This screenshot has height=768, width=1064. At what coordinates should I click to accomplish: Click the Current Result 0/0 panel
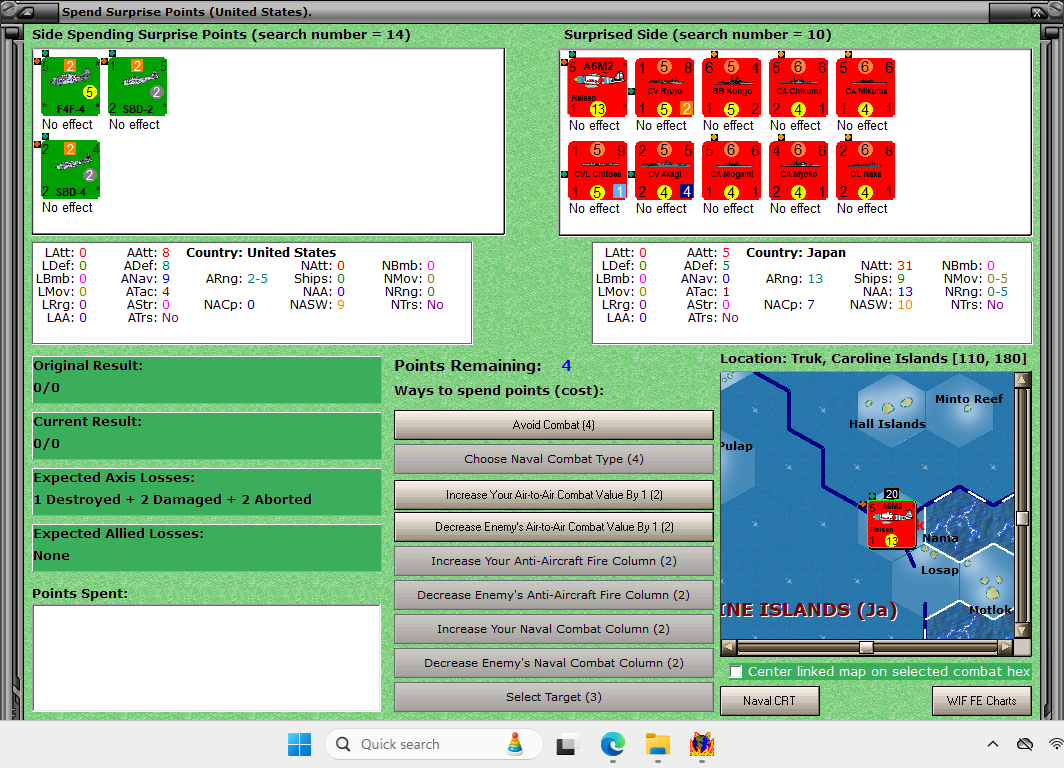[x=207, y=436]
